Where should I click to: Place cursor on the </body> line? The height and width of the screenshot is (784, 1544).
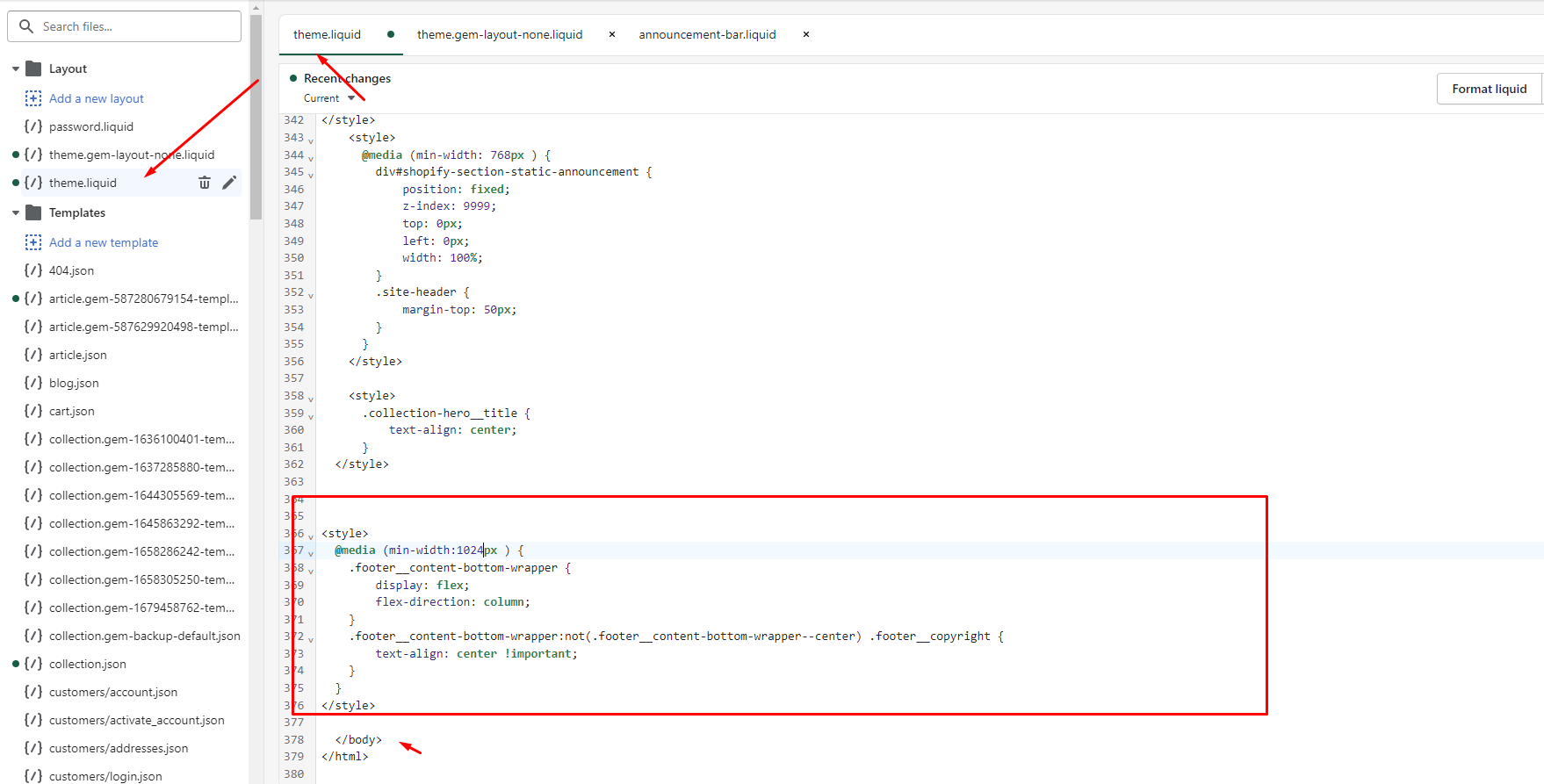(x=358, y=739)
